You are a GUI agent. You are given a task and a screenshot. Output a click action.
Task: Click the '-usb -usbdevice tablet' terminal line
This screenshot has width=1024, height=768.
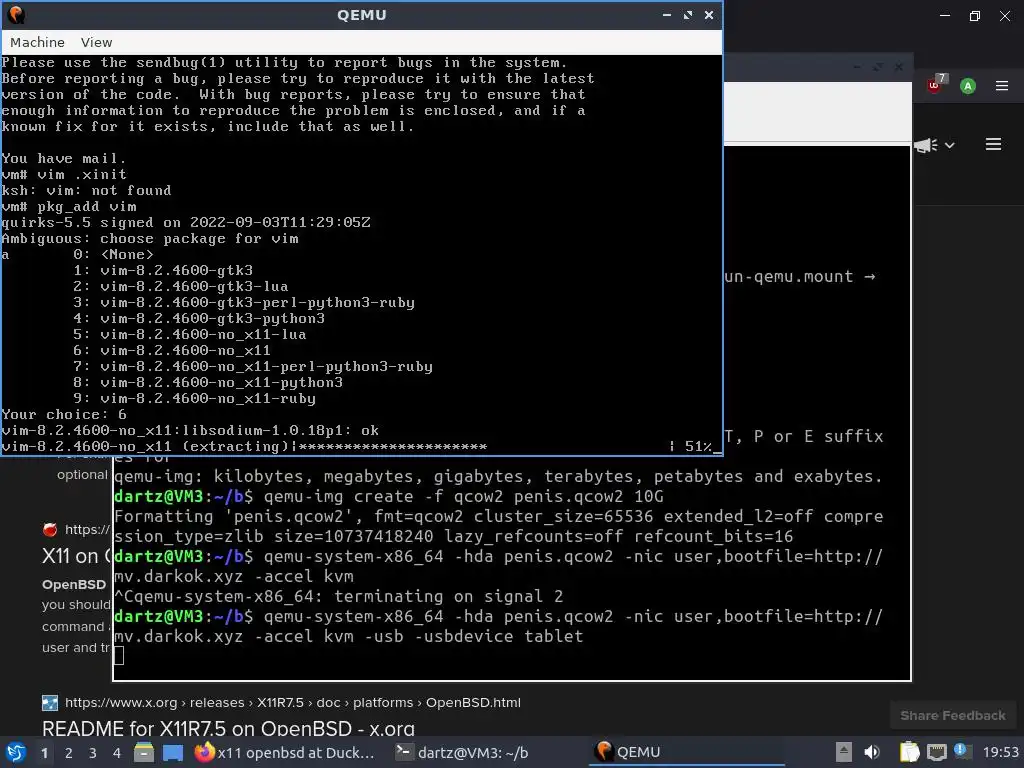(473, 636)
